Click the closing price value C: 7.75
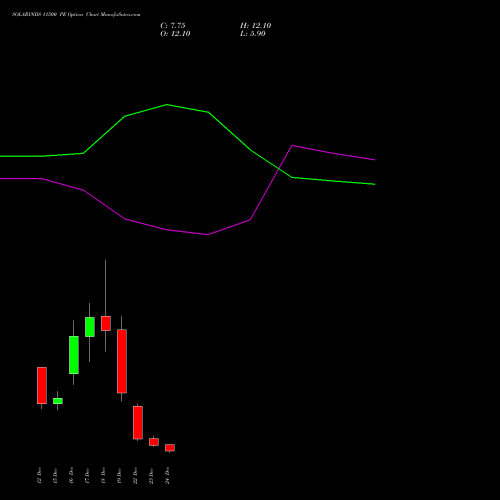The height and width of the screenshot is (500, 500). (x=173, y=26)
